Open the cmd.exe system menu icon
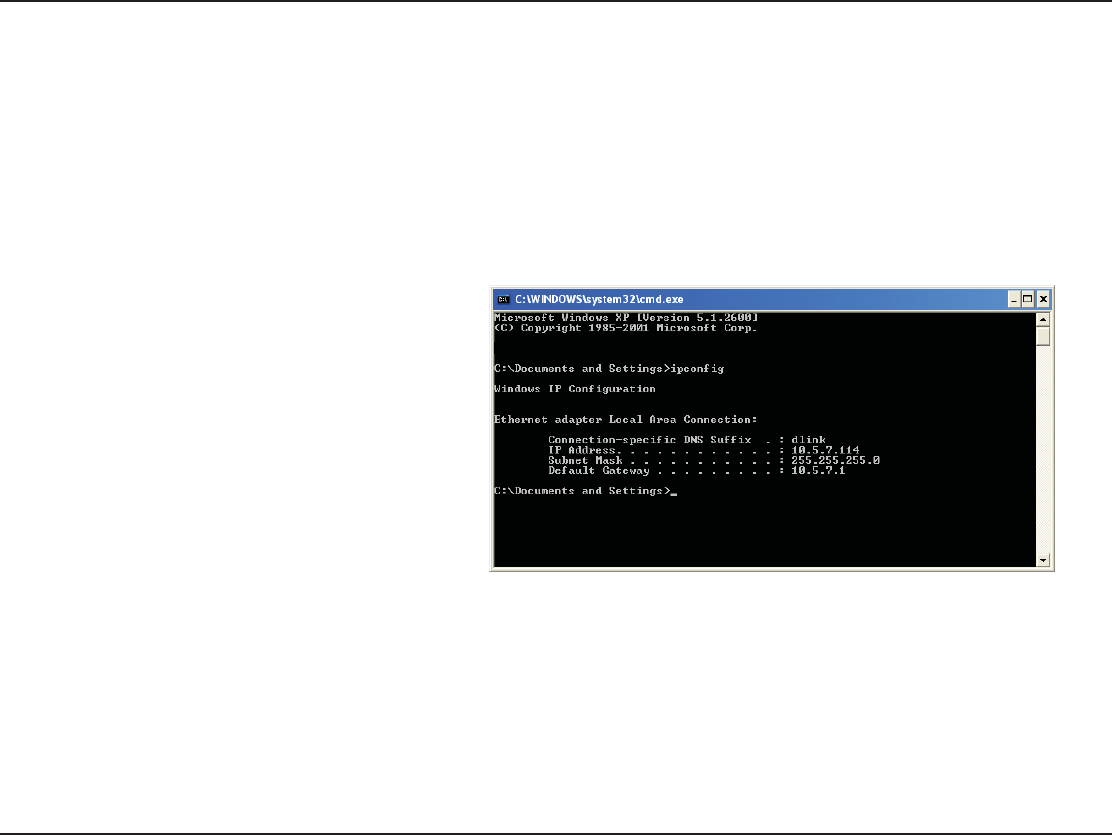This screenshot has height=835, width=1112. pyautogui.click(x=503, y=299)
